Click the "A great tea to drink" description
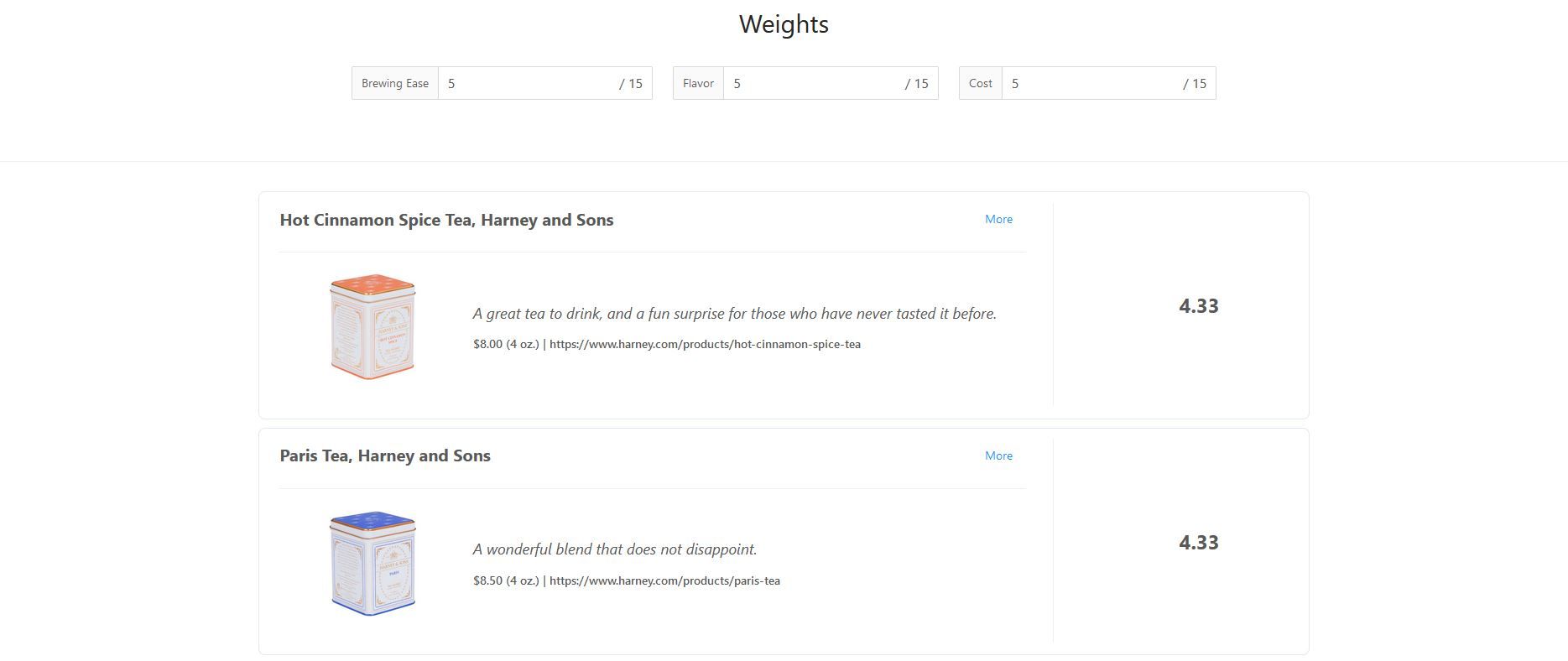This screenshot has width=1568, height=661. [734, 314]
